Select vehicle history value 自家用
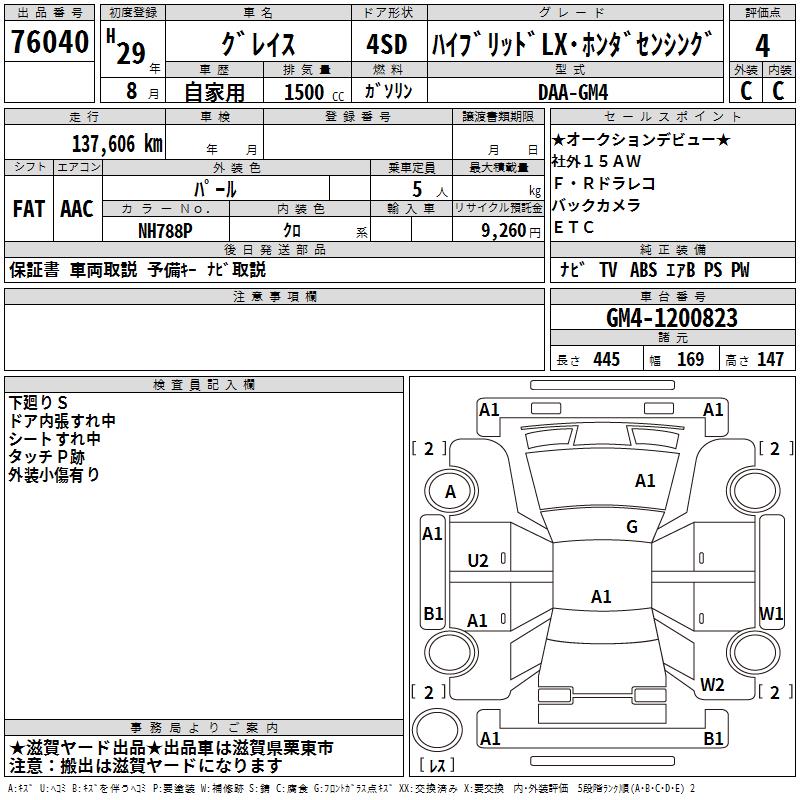 pyautogui.click(x=214, y=92)
